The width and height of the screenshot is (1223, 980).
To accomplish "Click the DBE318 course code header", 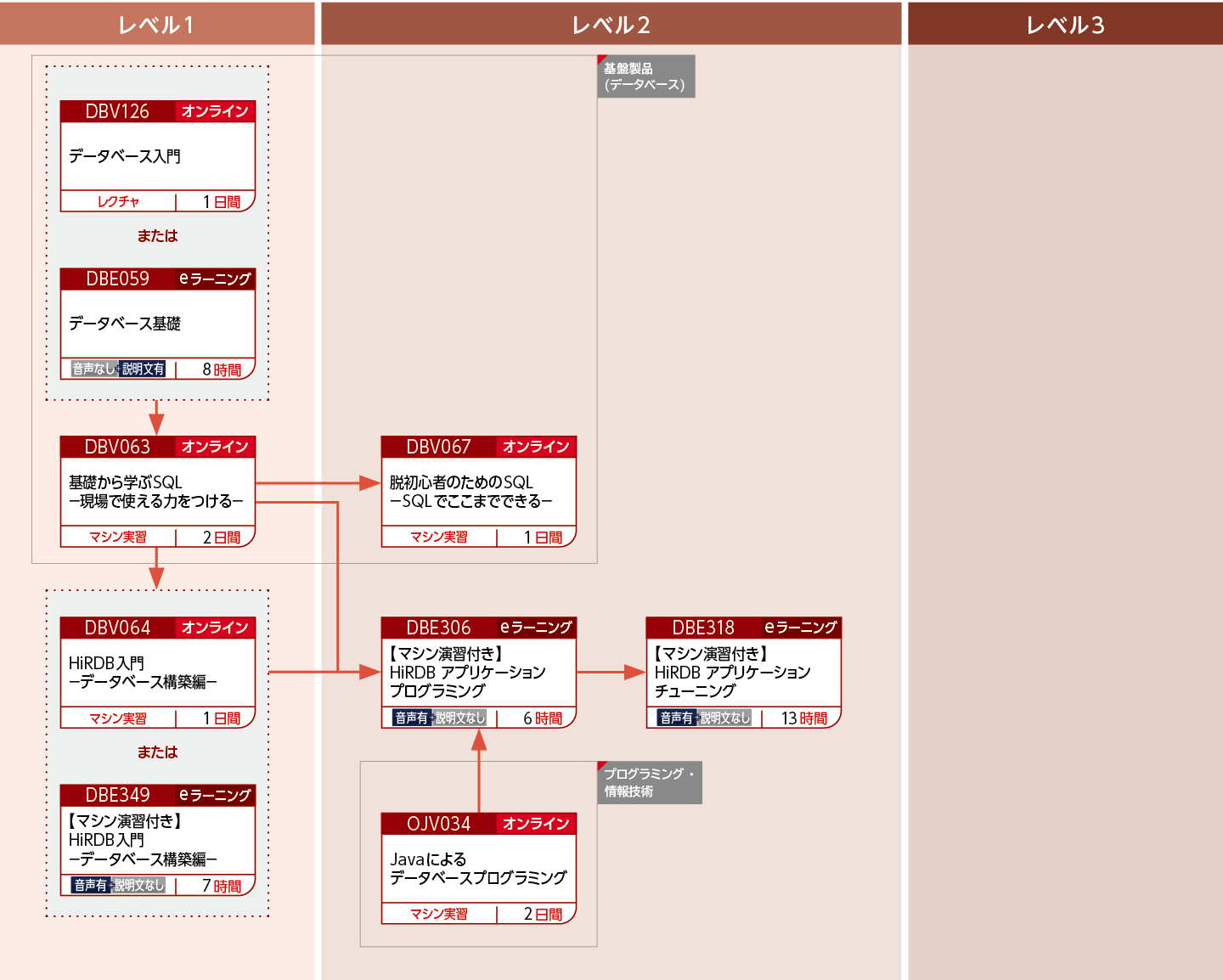I will click(703, 628).
